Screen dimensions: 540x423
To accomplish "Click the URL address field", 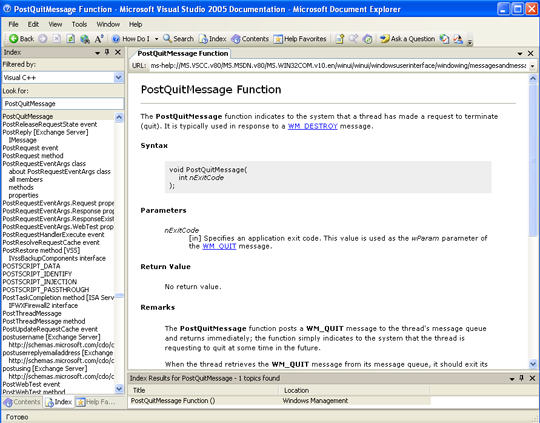I will [x=338, y=65].
